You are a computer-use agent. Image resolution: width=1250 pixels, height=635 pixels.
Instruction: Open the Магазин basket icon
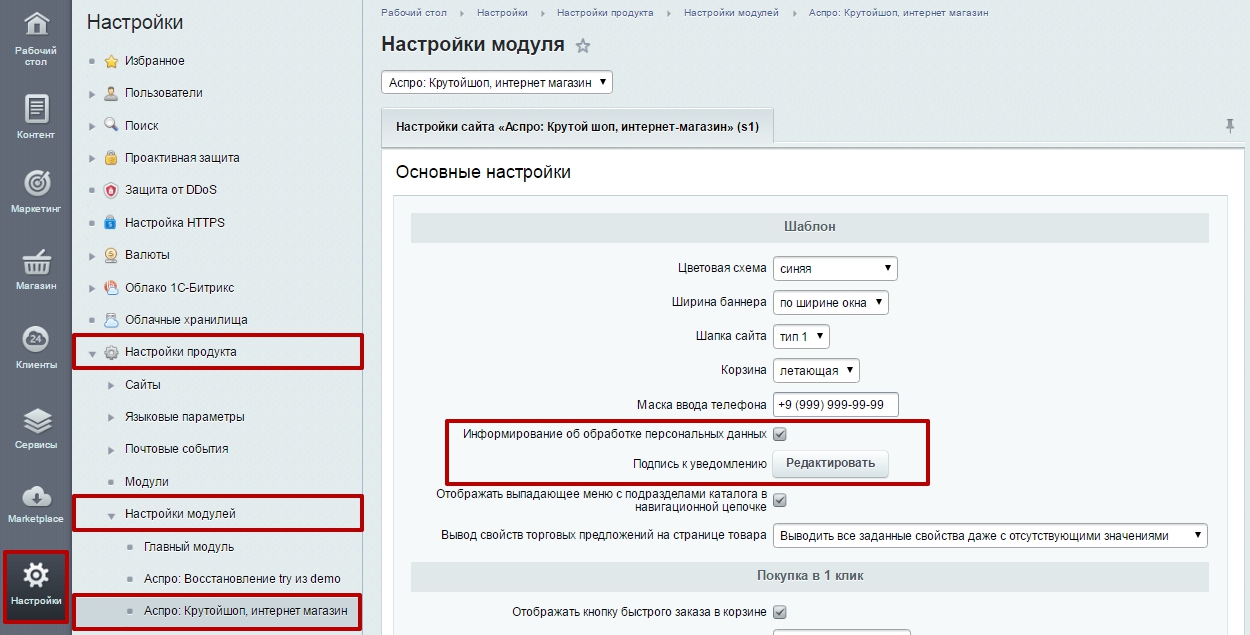pyautogui.click(x=36, y=263)
